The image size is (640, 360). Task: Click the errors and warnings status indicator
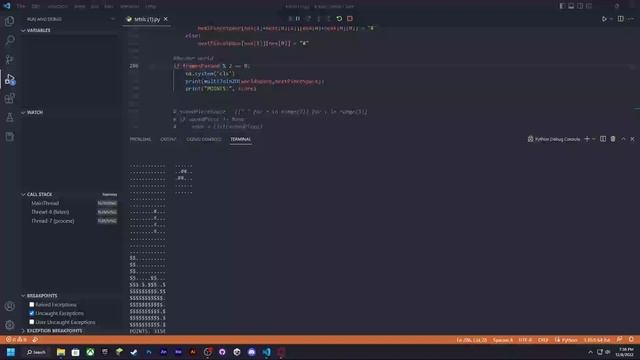[x=16, y=340]
